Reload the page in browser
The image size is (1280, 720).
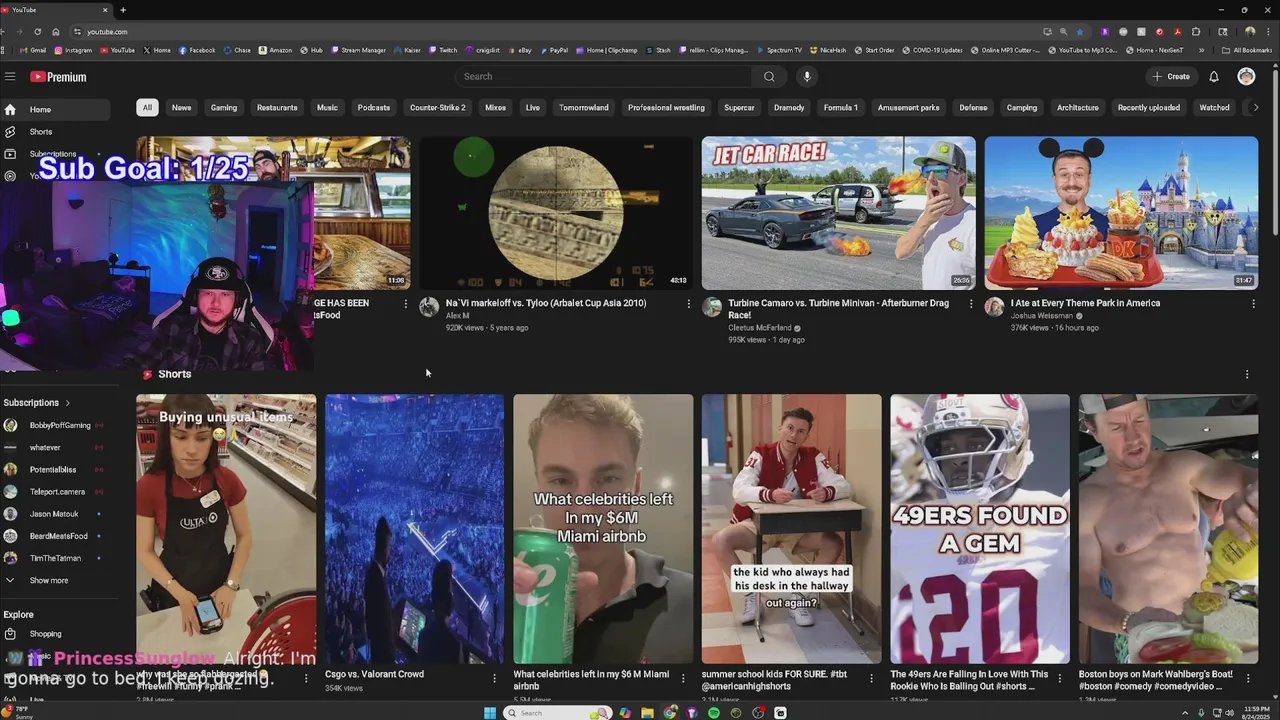36,32
